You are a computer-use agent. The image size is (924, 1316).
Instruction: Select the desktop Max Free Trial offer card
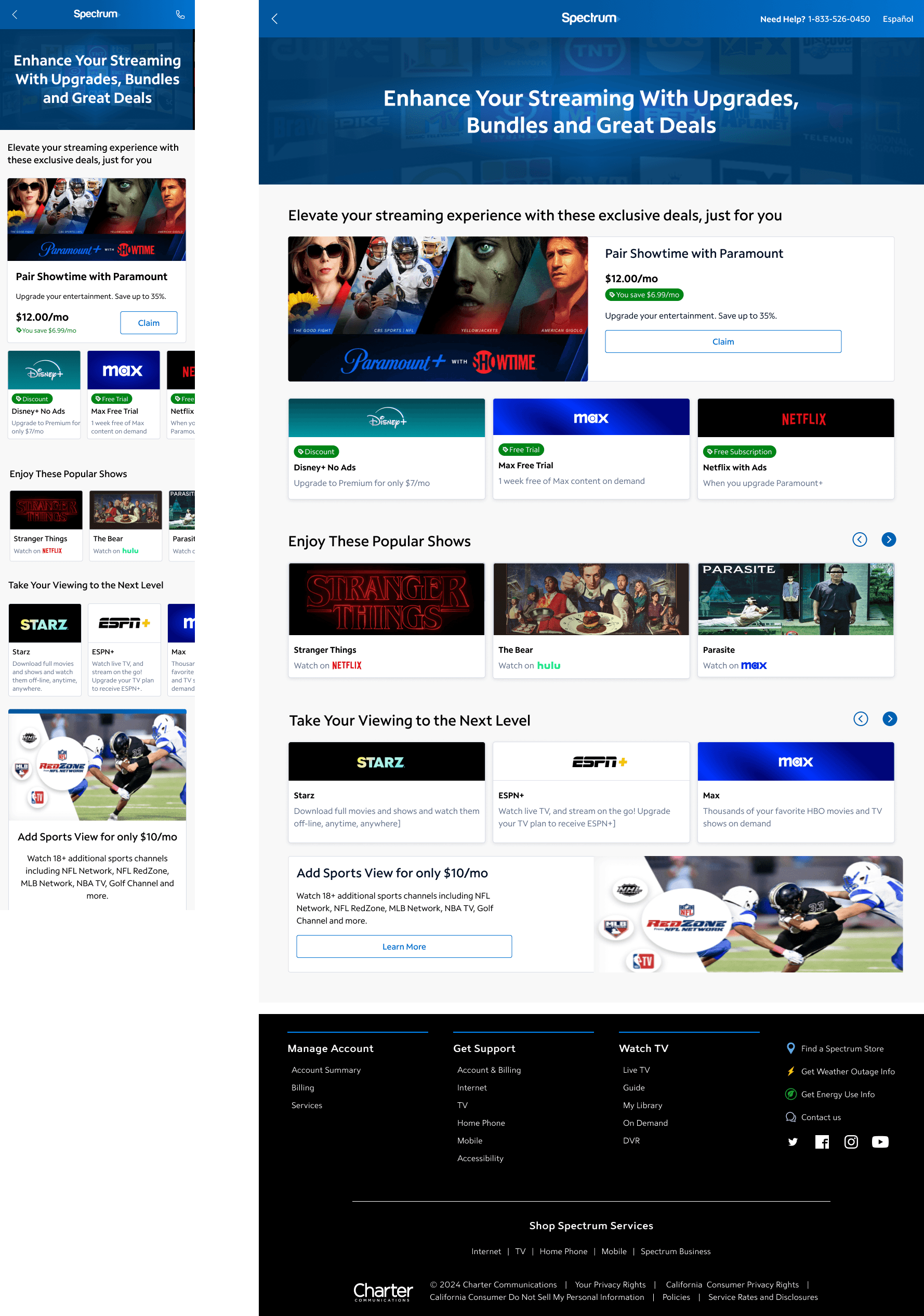pyautogui.click(x=591, y=449)
